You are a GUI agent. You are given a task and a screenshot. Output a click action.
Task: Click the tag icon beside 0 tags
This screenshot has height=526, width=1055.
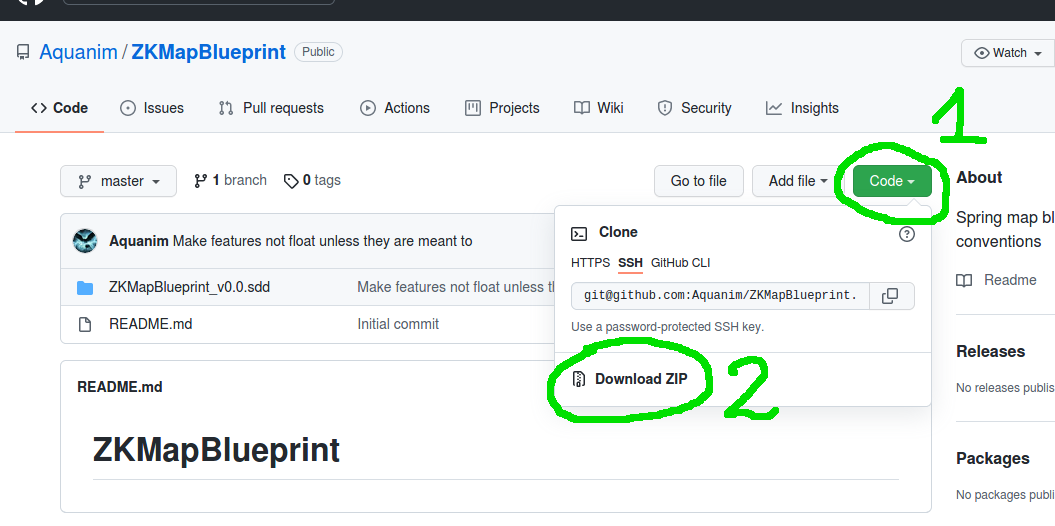click(291, 181)
